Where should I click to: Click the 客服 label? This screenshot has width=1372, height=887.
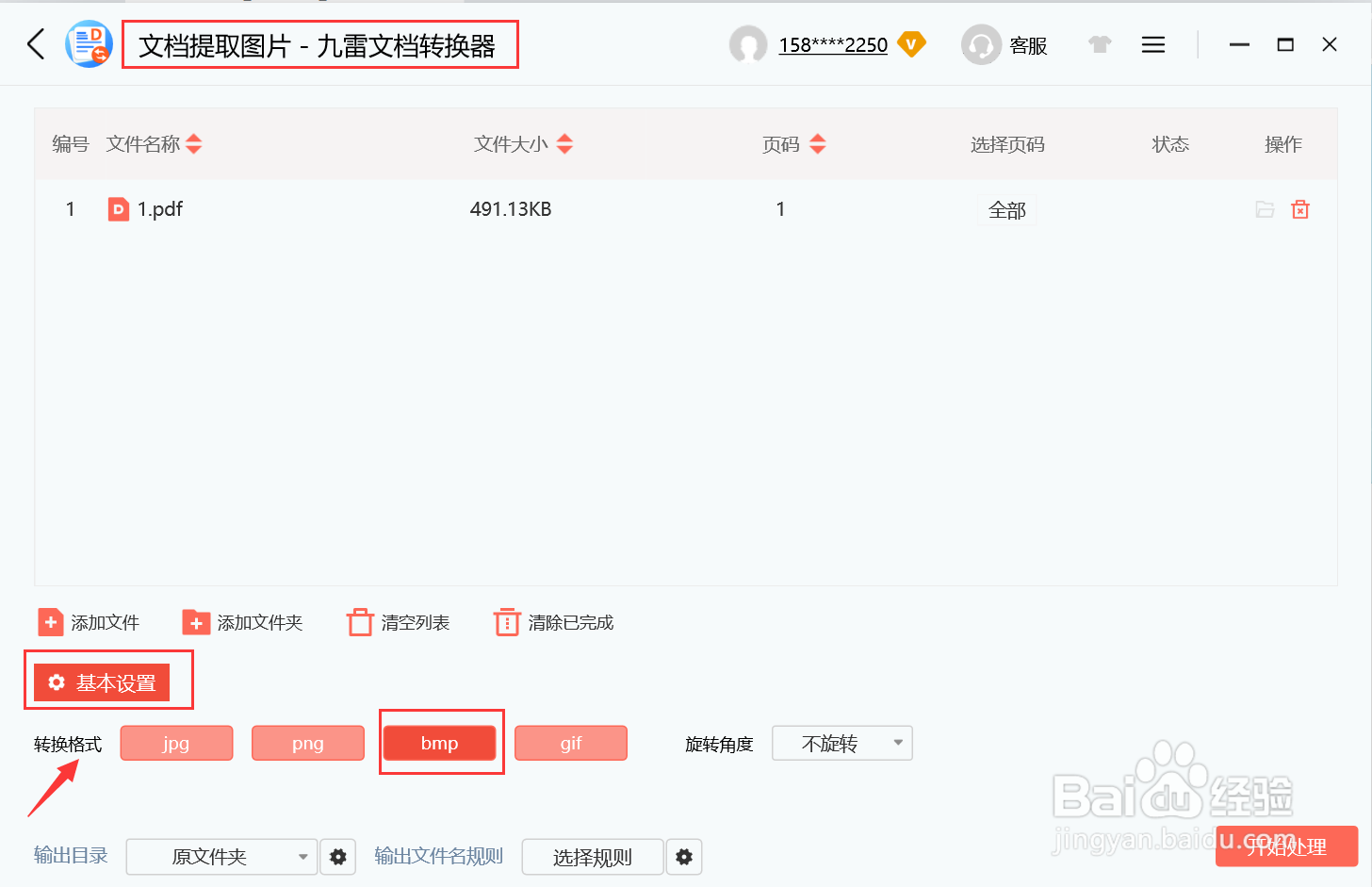pyautogui.click(x=1028, y=45)
